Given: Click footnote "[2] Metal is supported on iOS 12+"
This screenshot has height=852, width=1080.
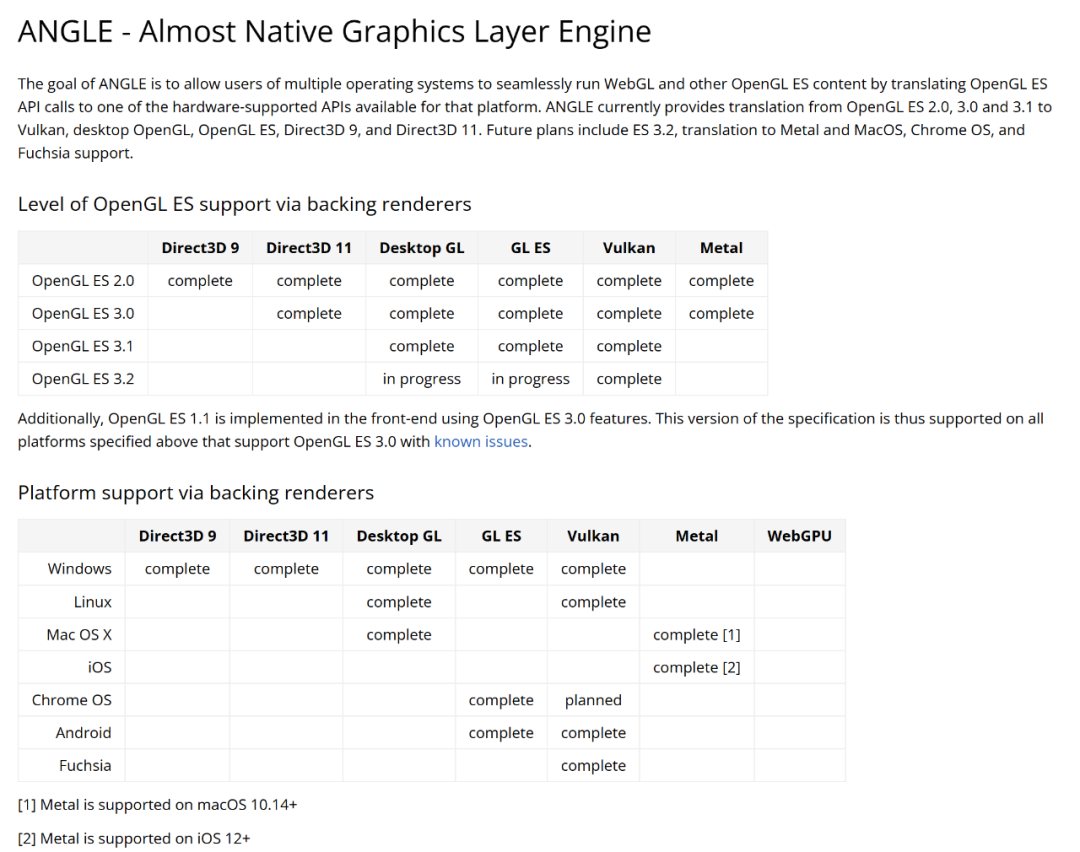Looking at the screenshot, I should click(x=134, y=838).
